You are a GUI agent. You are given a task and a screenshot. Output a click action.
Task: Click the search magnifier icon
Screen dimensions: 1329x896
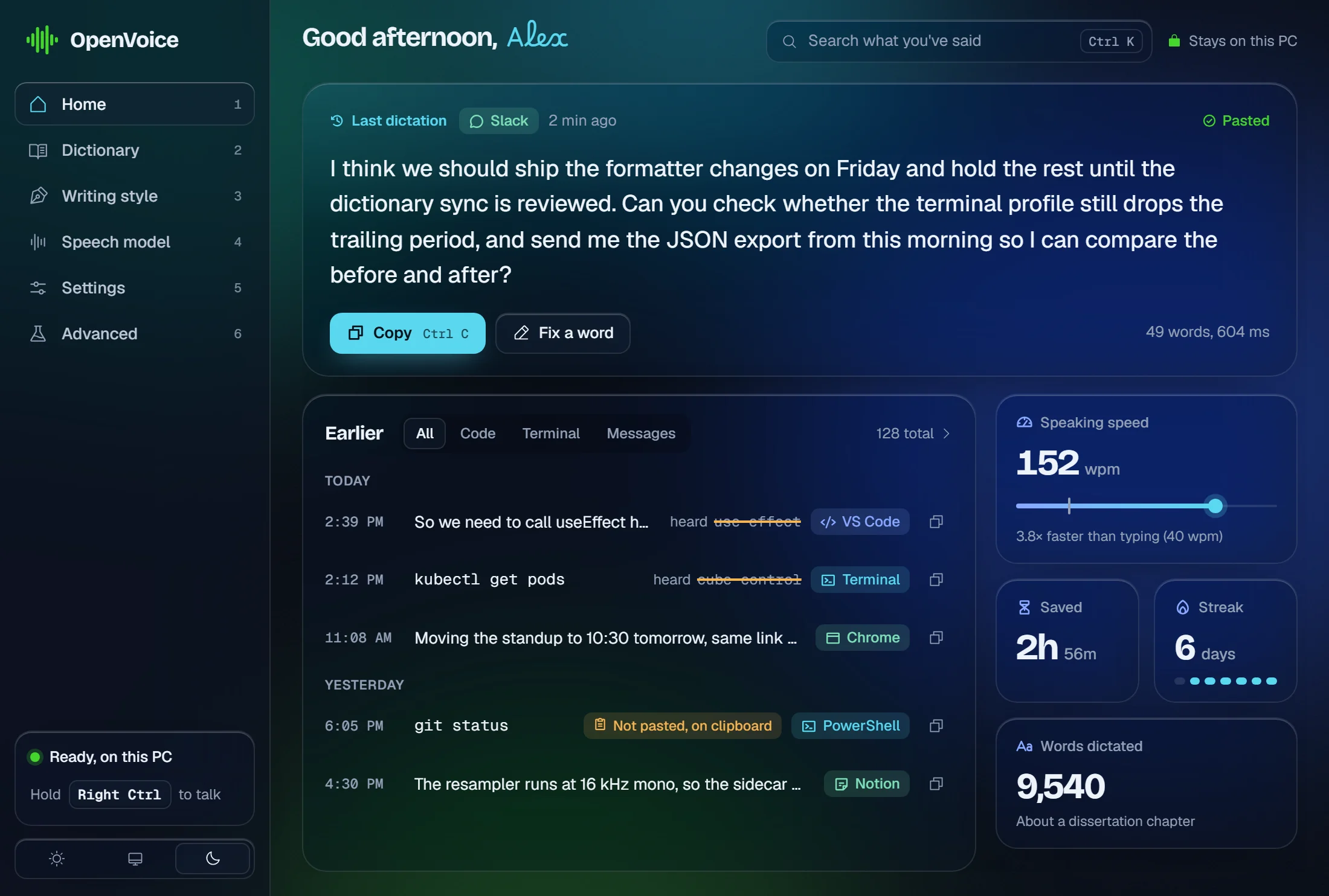(x=789, y=41)
